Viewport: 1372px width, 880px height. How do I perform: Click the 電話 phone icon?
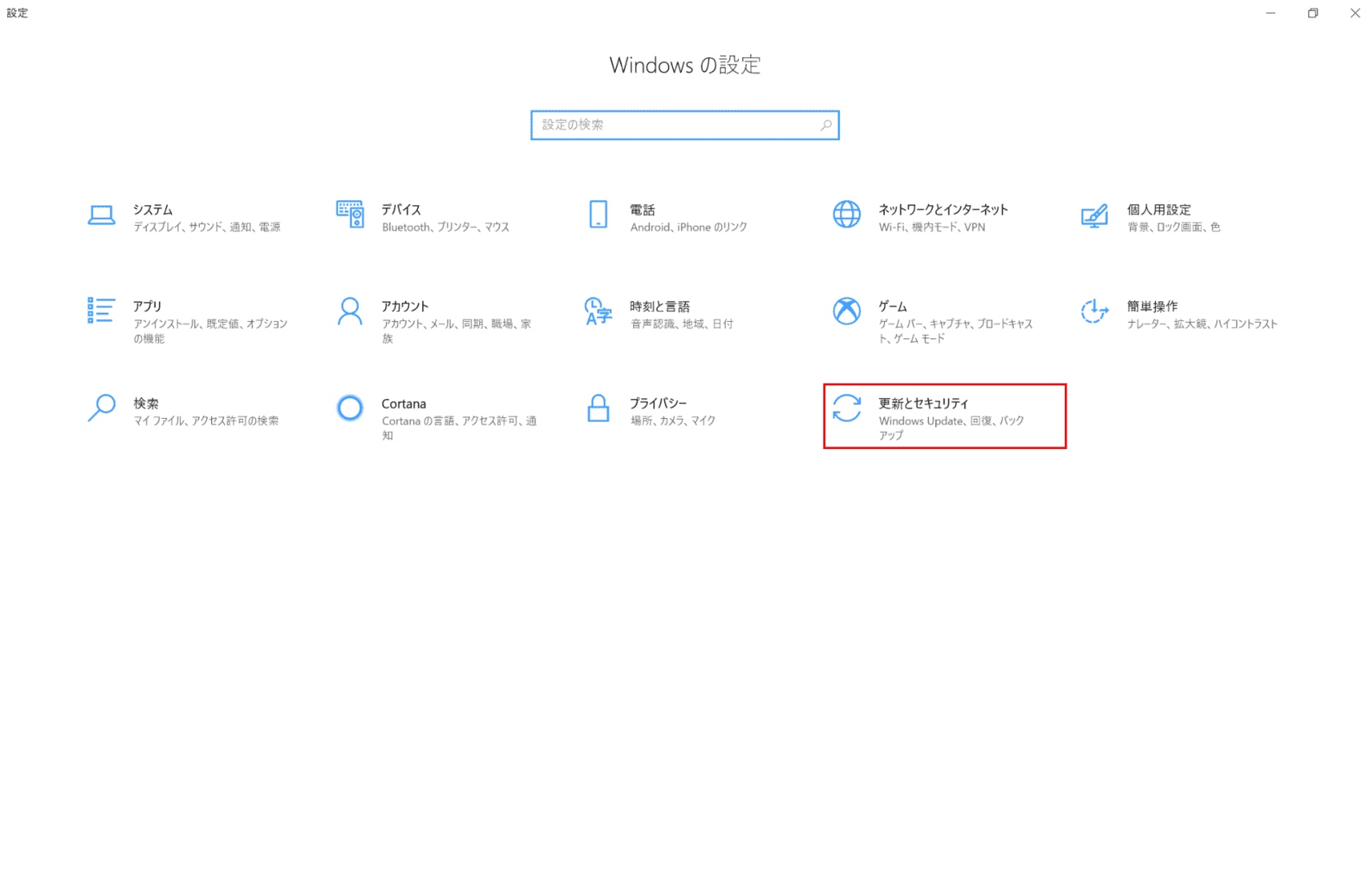tap(598, 214)
